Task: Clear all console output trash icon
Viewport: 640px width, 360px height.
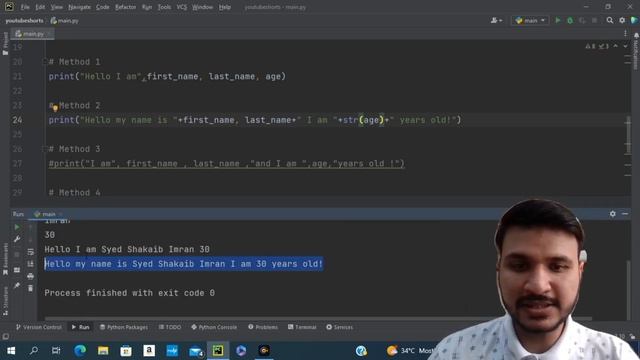Action: click(x=31, y=288)
